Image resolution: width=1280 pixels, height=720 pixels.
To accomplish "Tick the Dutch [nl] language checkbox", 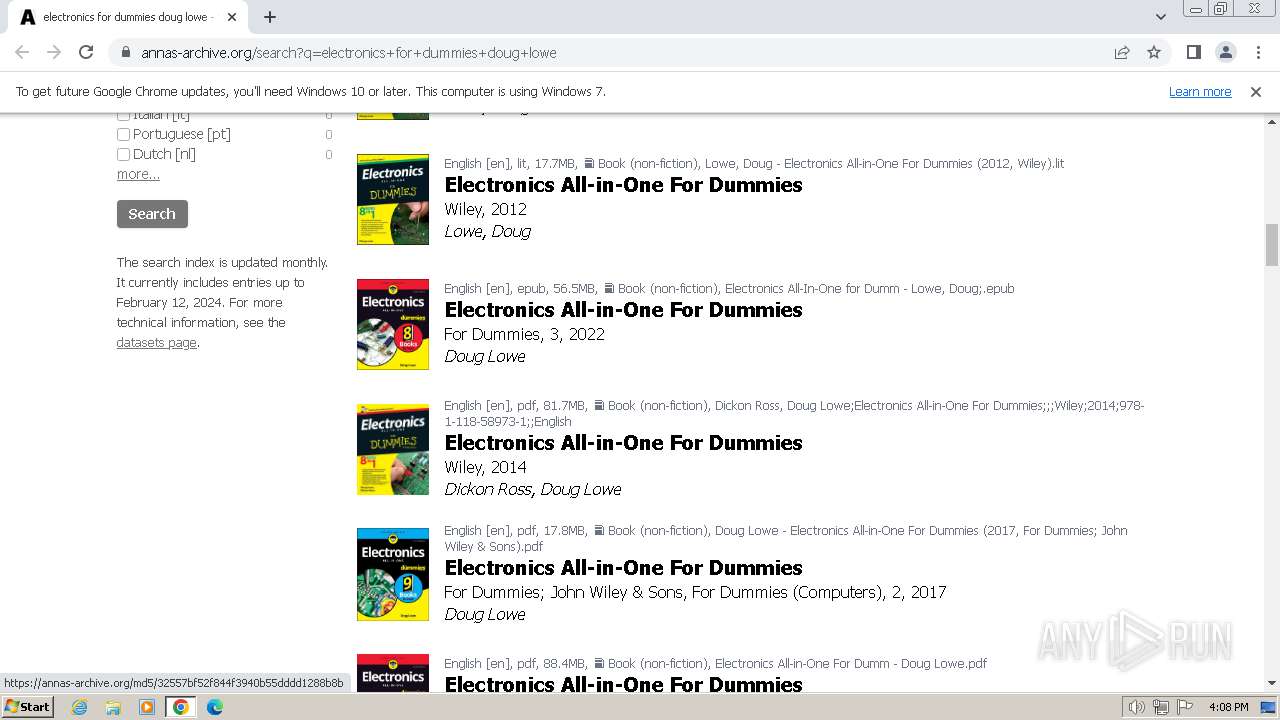I will [x=123, y=154].
